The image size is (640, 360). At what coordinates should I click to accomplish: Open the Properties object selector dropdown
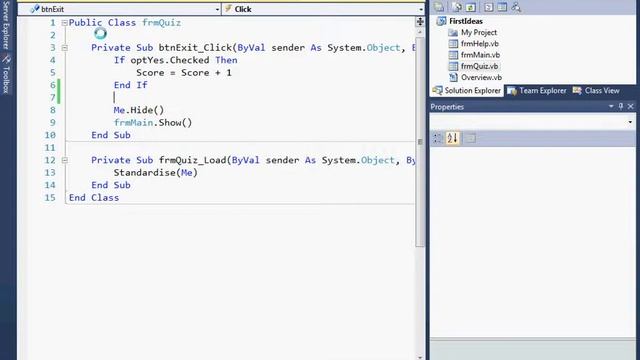coord(630,122)
